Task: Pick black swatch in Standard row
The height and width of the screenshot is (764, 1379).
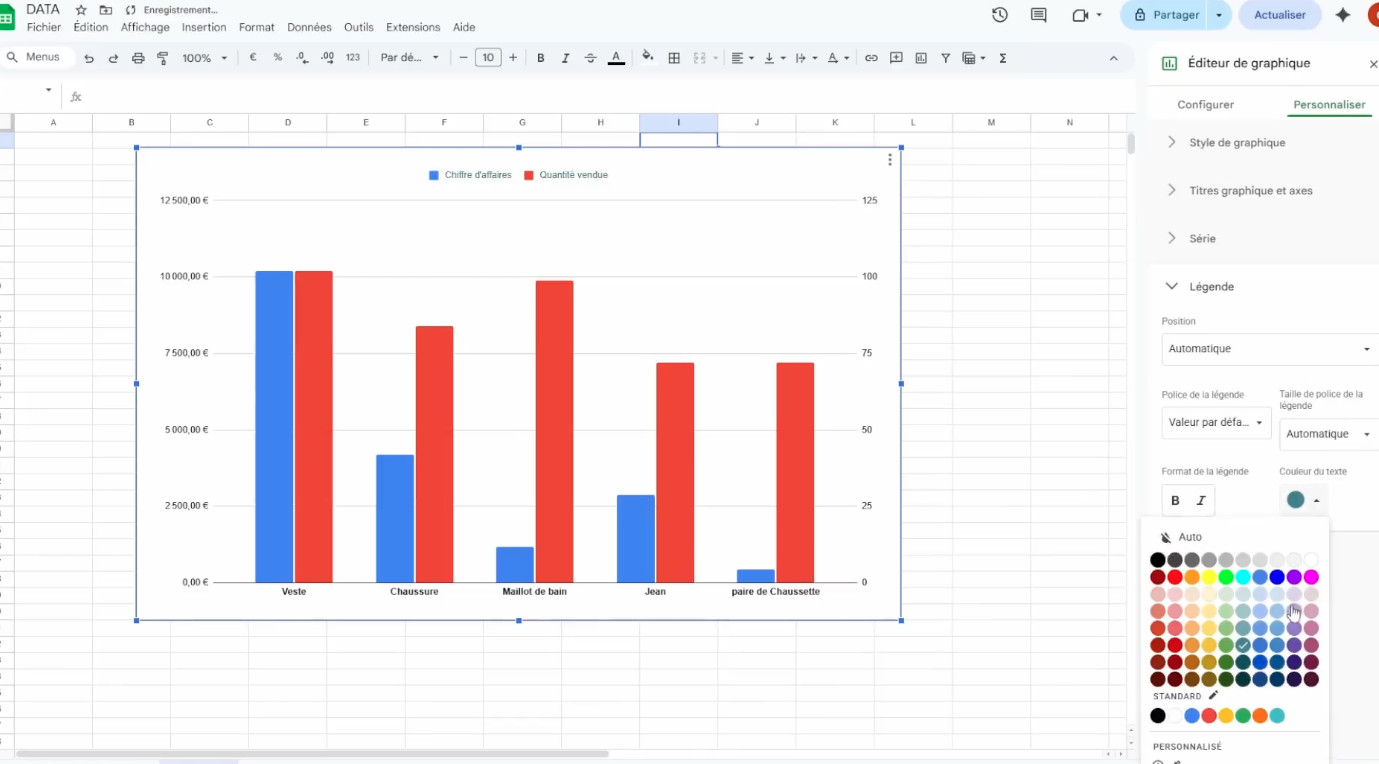Action: click(x=1158, y=715)
